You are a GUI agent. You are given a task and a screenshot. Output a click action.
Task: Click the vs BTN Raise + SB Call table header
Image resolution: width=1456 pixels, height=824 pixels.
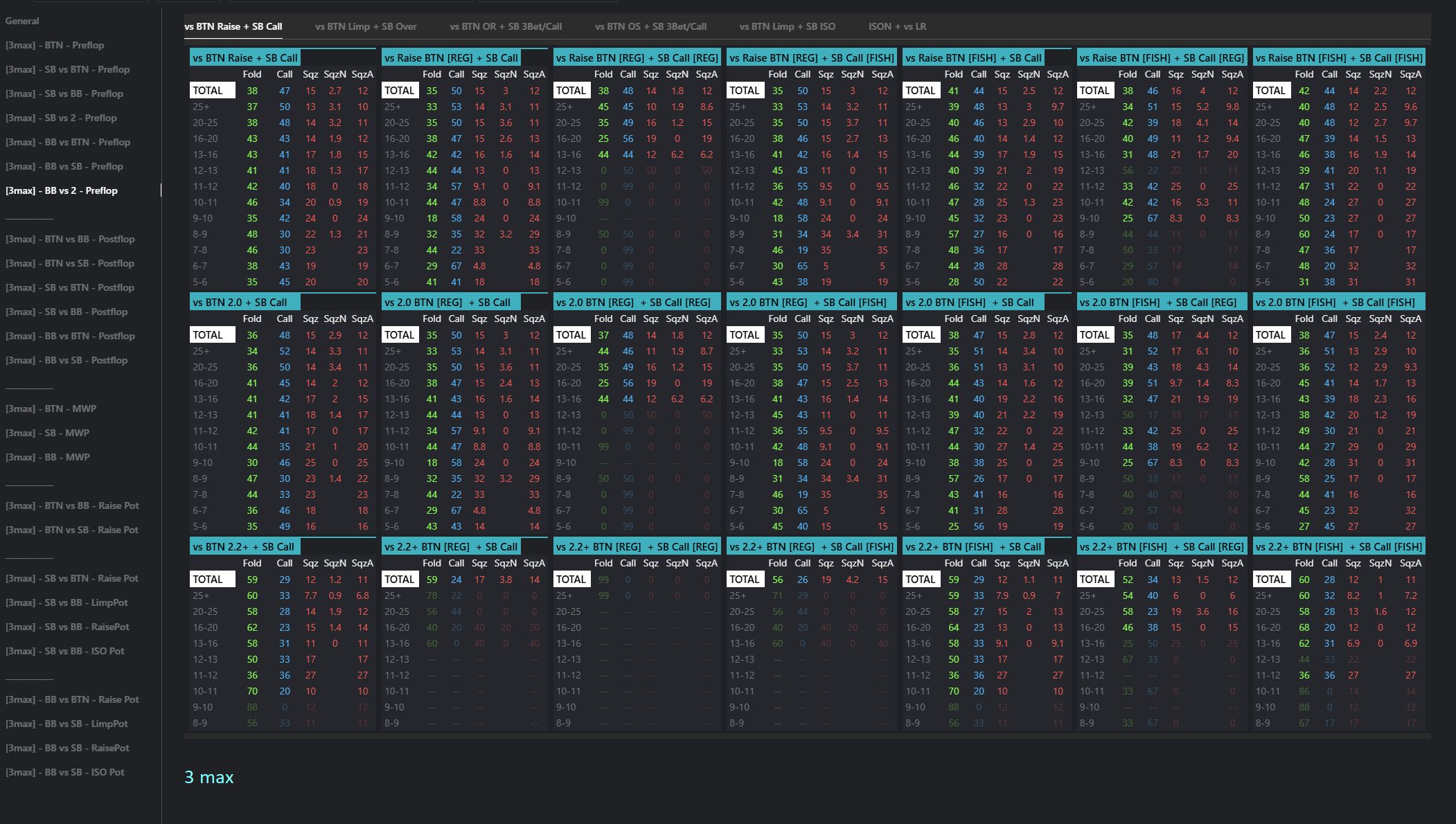coord(245,58)
